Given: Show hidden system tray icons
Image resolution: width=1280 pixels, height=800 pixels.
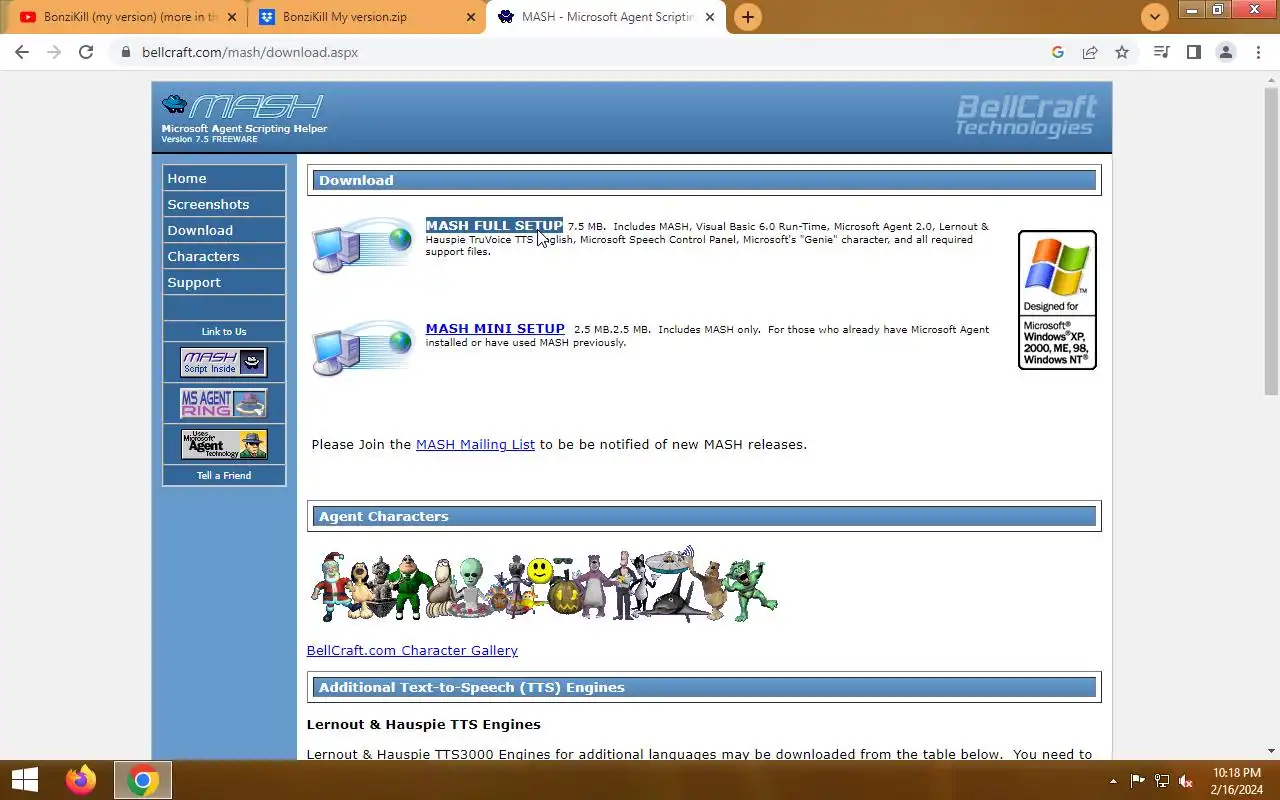Looking at the screenshot, I should point(1113,781).
